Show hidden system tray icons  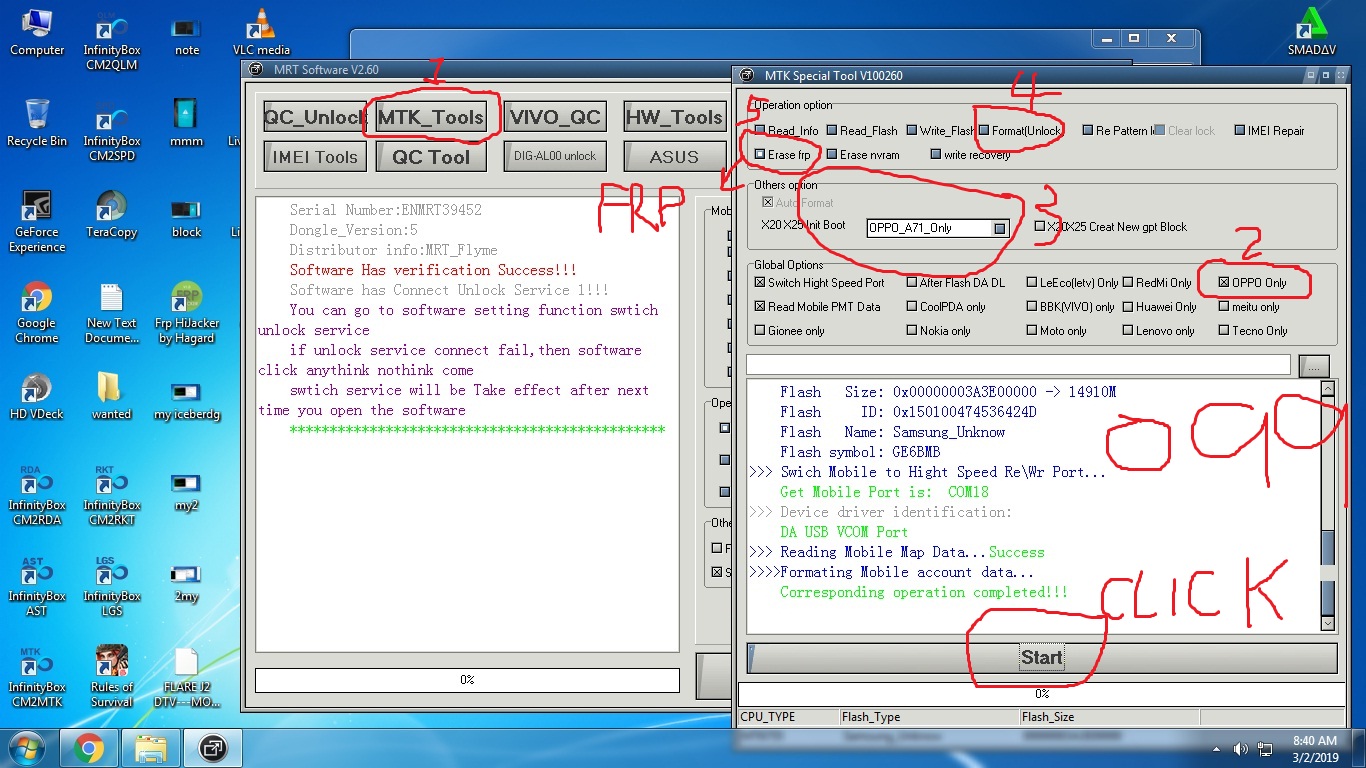point(1217,748)
